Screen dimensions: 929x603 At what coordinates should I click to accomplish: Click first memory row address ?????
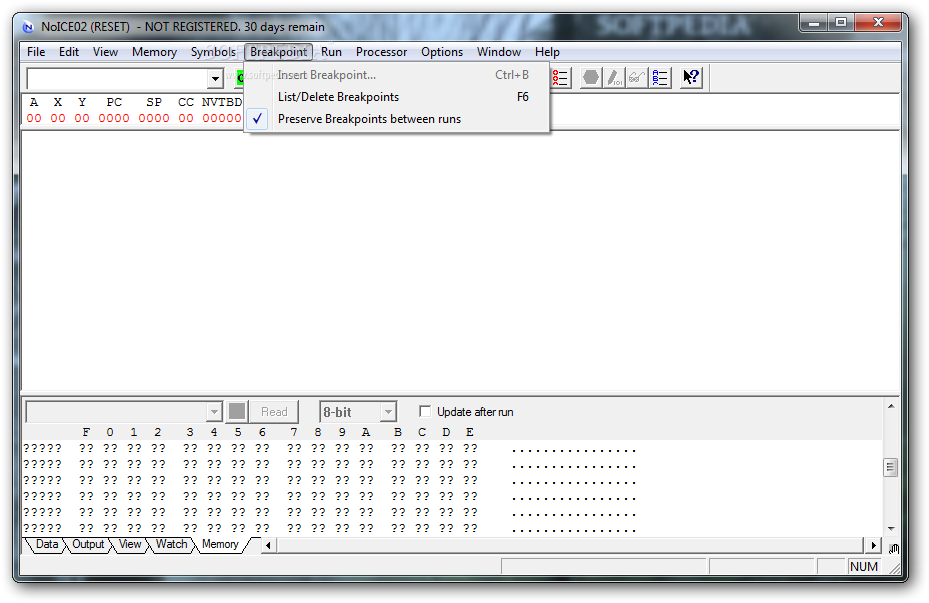pos(43,448)
